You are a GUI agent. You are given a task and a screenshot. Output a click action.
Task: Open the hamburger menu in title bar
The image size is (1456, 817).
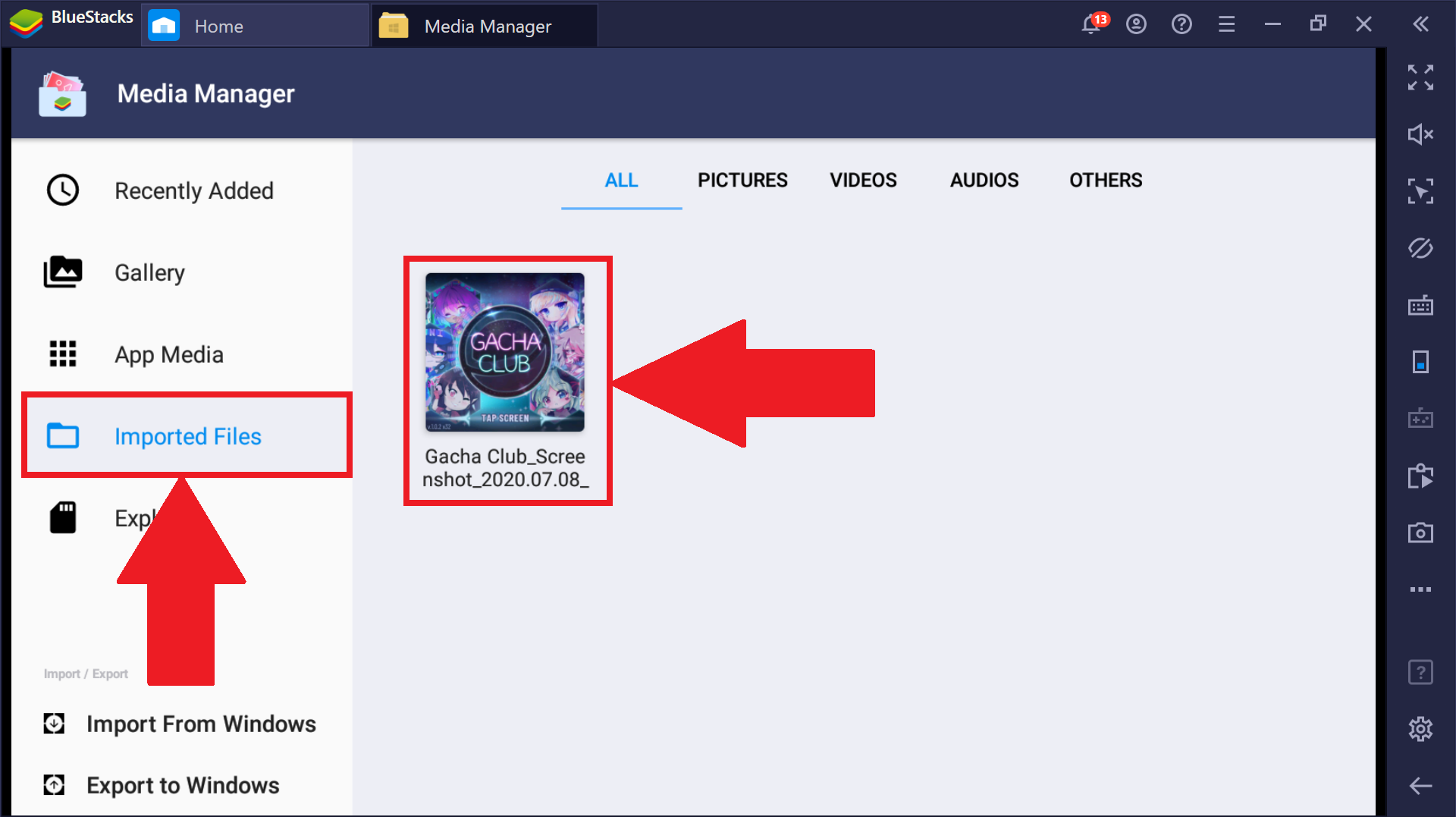click(1226, 24)
